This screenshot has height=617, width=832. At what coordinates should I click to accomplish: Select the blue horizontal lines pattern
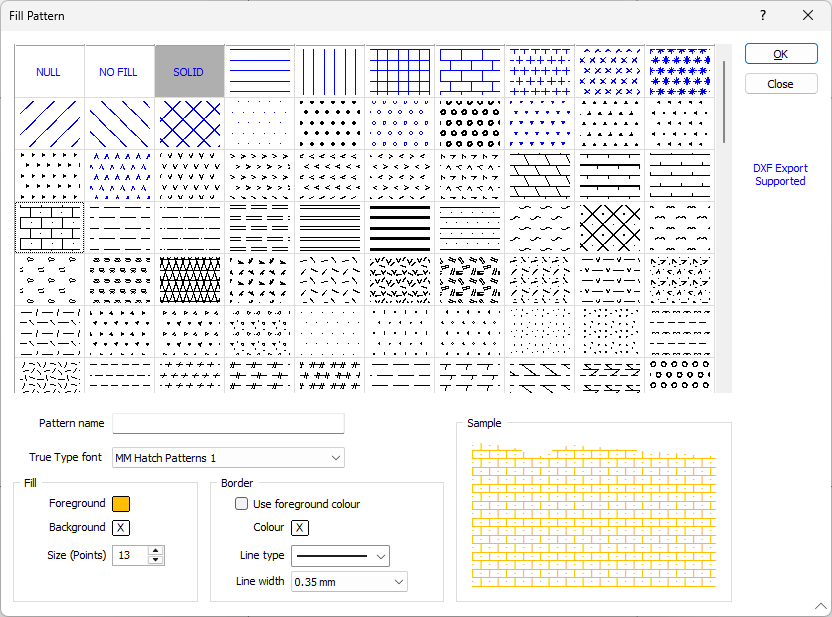[259, 72]
